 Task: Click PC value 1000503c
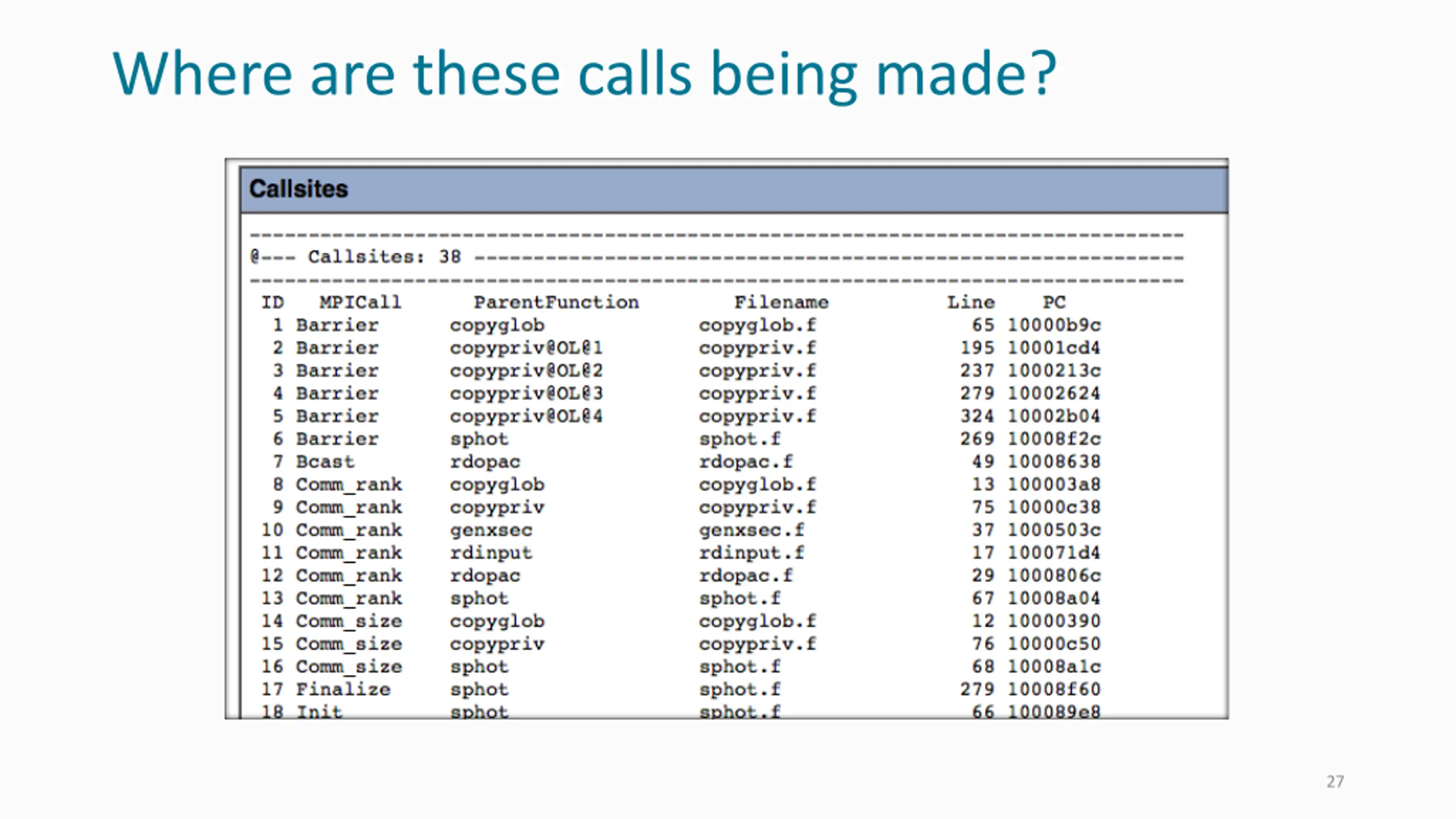click(1054, 530)
